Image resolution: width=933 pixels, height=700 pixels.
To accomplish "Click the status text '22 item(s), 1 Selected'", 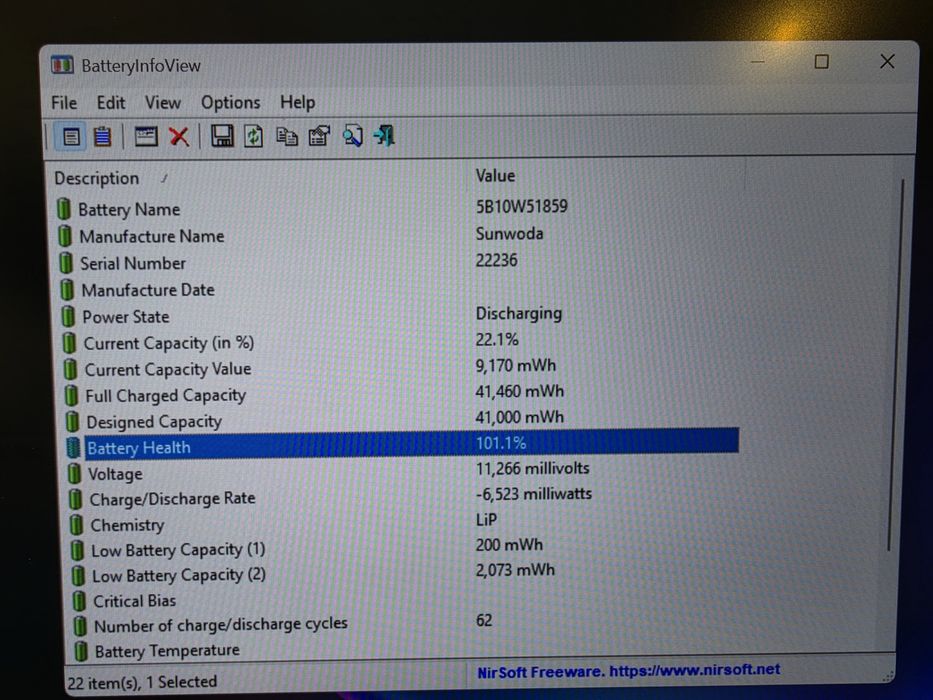I will pyautogui.click(x=142, y=682).
